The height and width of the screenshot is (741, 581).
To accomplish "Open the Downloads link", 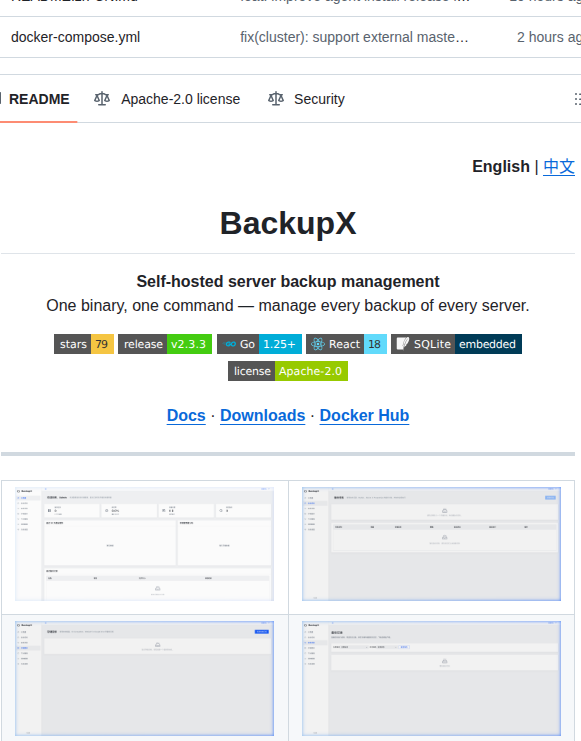I will pyautogui.click(x=263, y=415).
